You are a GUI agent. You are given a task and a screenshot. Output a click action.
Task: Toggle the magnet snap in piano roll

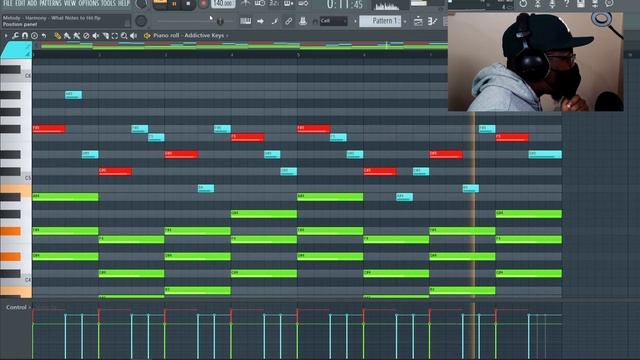point(25,36)
